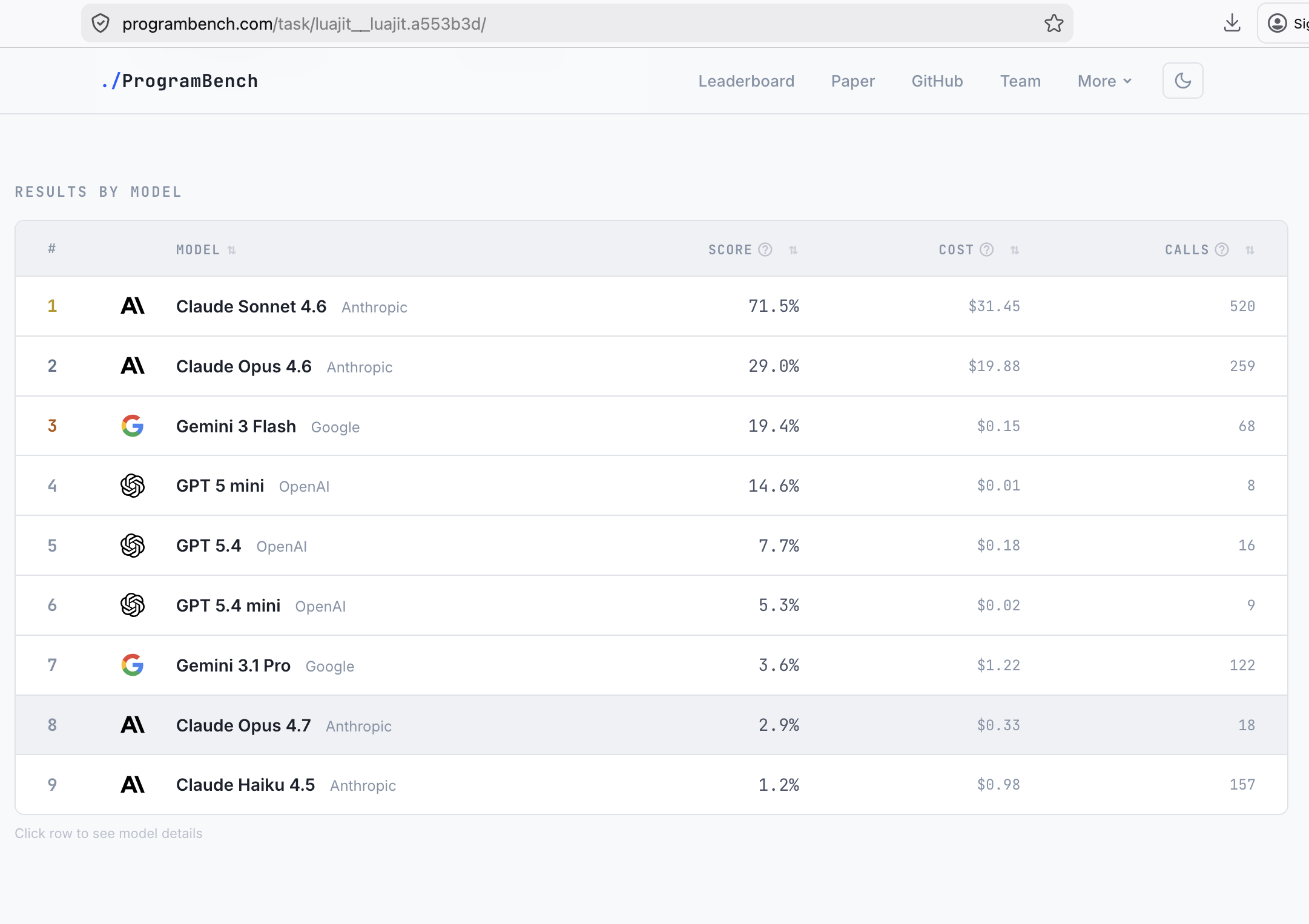Click the OpenAI logo in the GPT 5.4 row at rank 5

pyautogui.click(x=133, y=546)
